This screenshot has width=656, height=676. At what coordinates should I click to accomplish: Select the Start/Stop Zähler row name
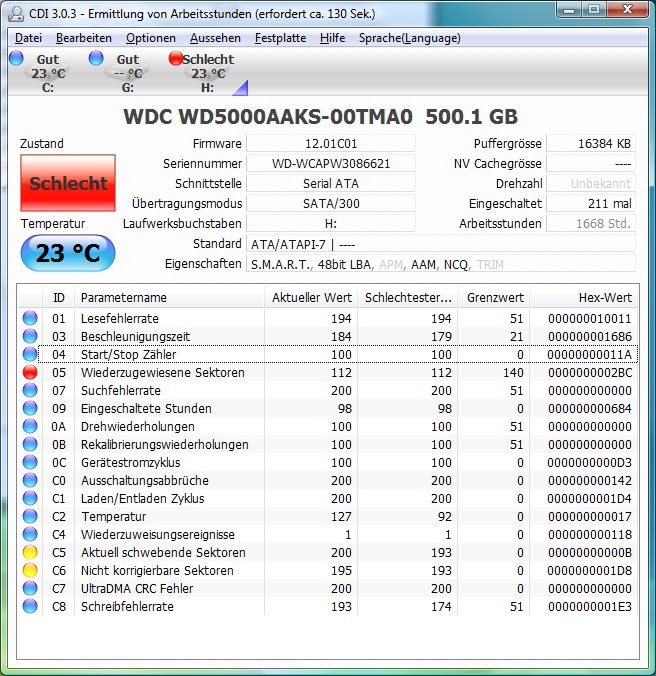click(128, 354)
